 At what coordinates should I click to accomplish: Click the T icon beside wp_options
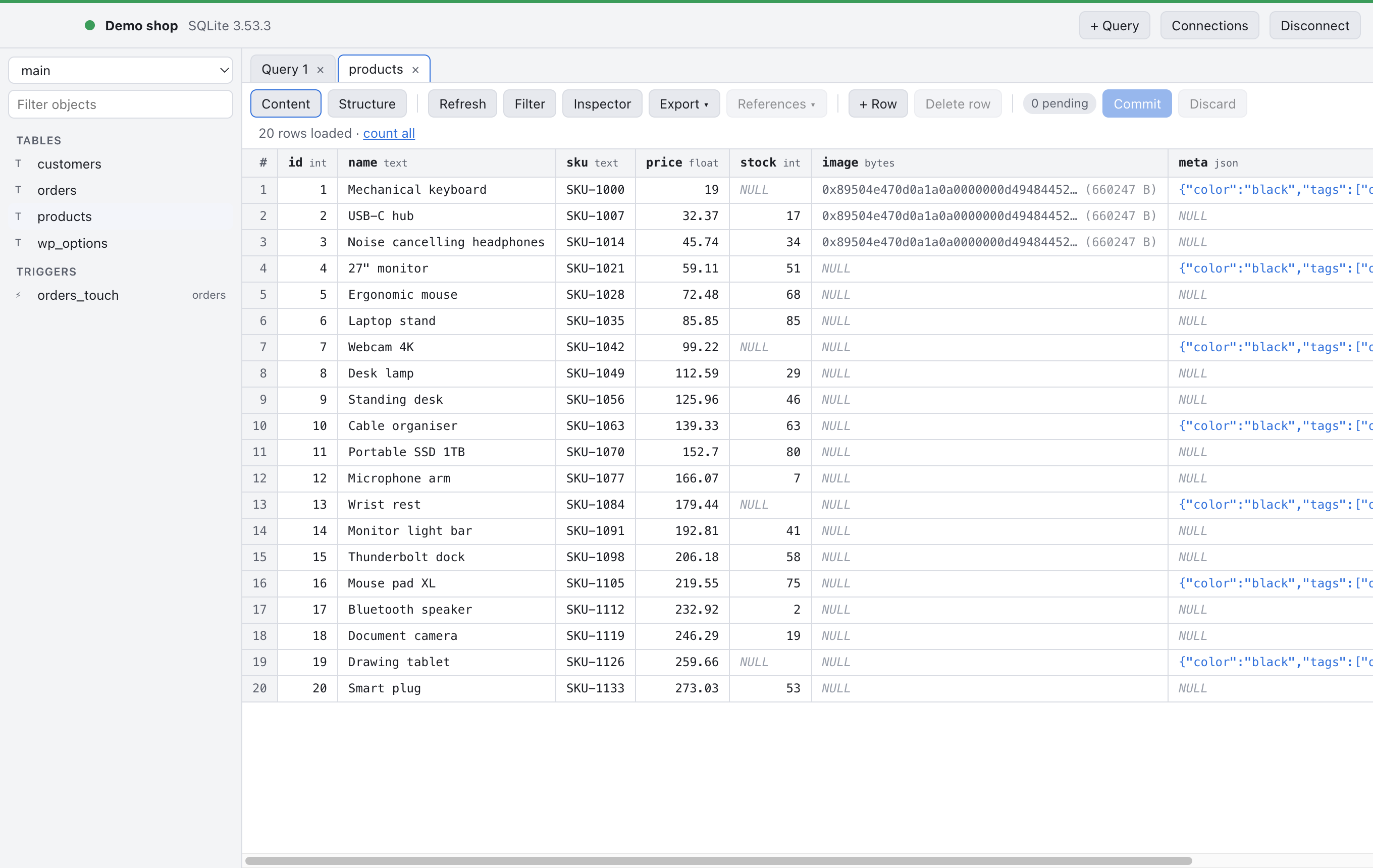pyautogui.click(x=18, y=243)
